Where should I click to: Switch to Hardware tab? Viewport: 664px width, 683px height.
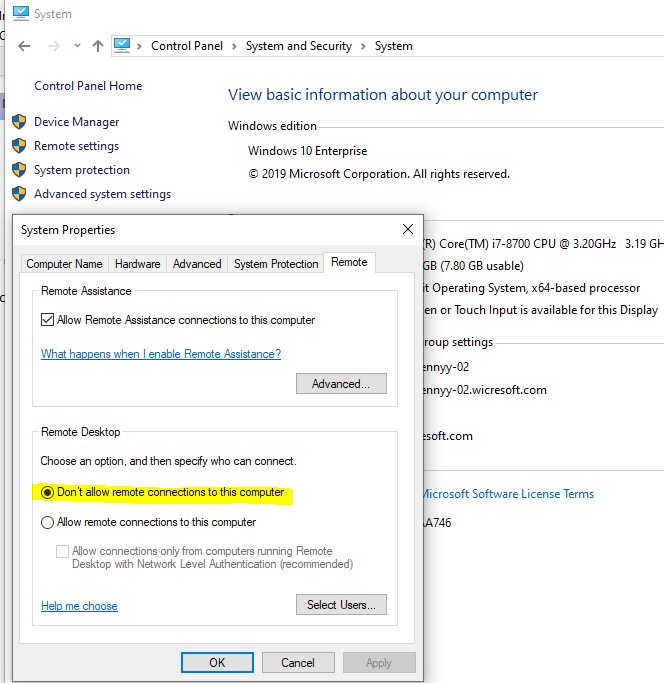138,264
